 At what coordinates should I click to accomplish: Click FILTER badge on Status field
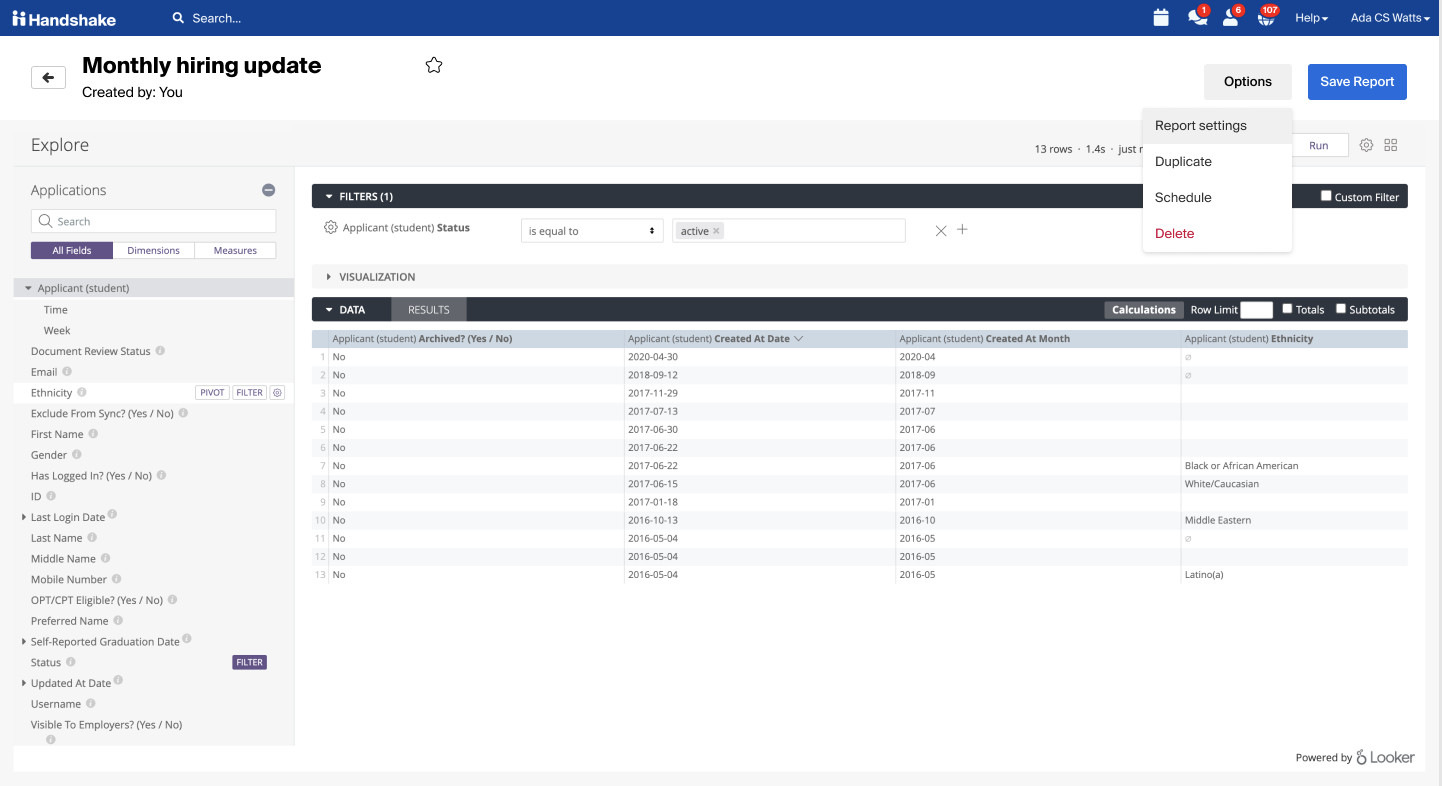tap(249, 662)
